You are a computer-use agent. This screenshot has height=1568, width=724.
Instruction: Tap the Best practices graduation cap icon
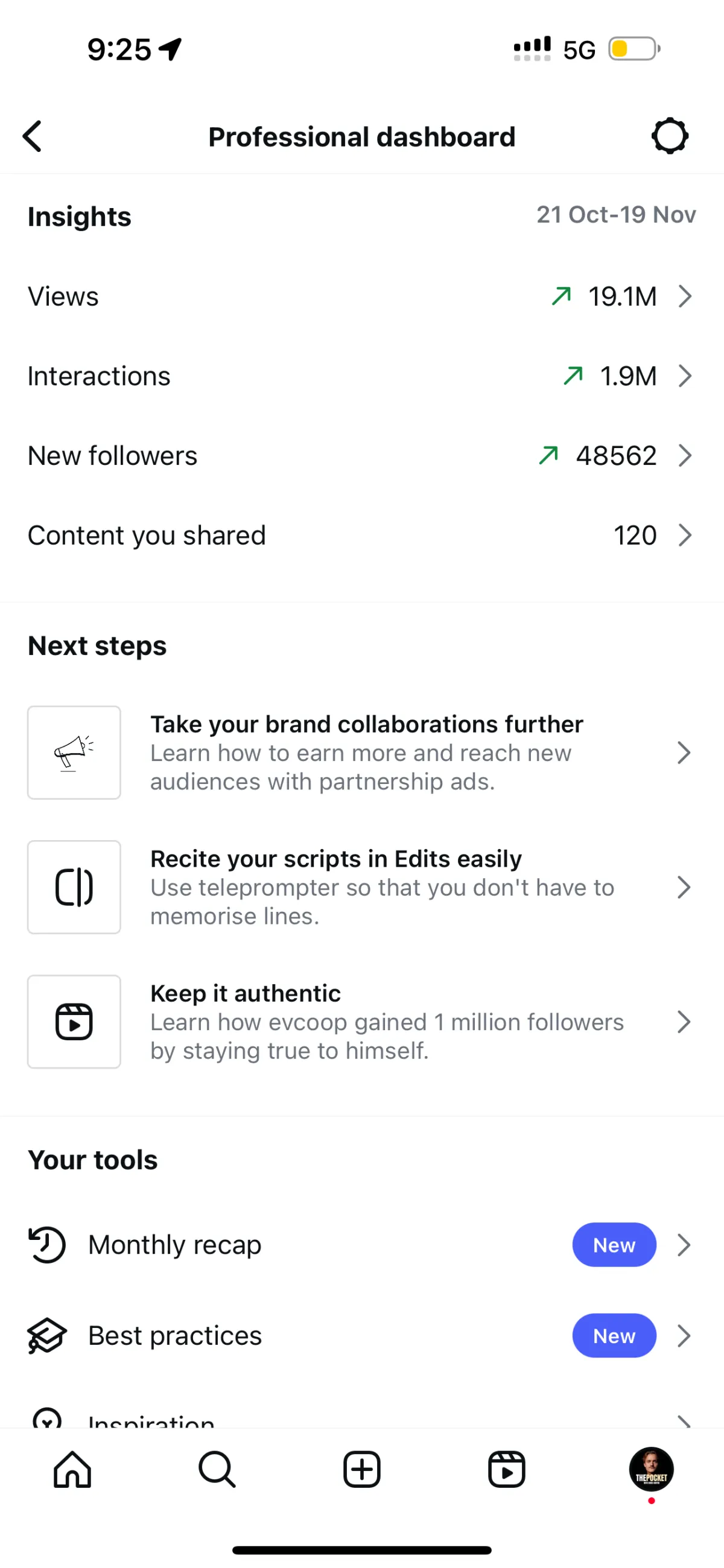(47, 1335)
